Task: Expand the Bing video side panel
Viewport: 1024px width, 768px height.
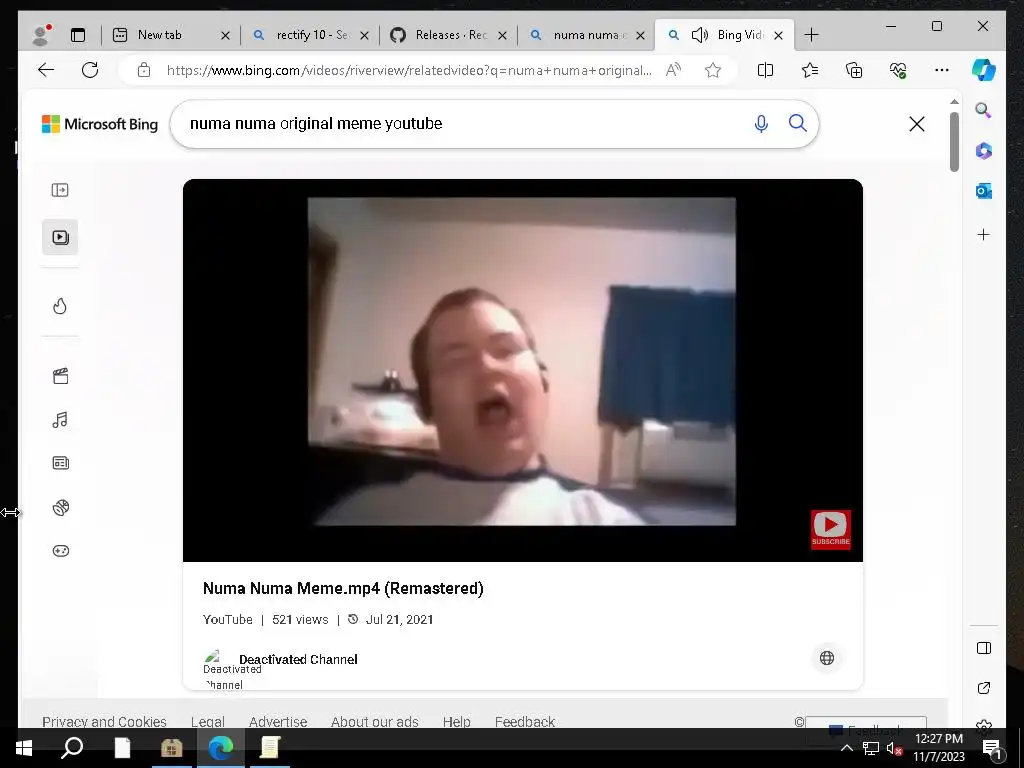Action: [x=60, y=190]
